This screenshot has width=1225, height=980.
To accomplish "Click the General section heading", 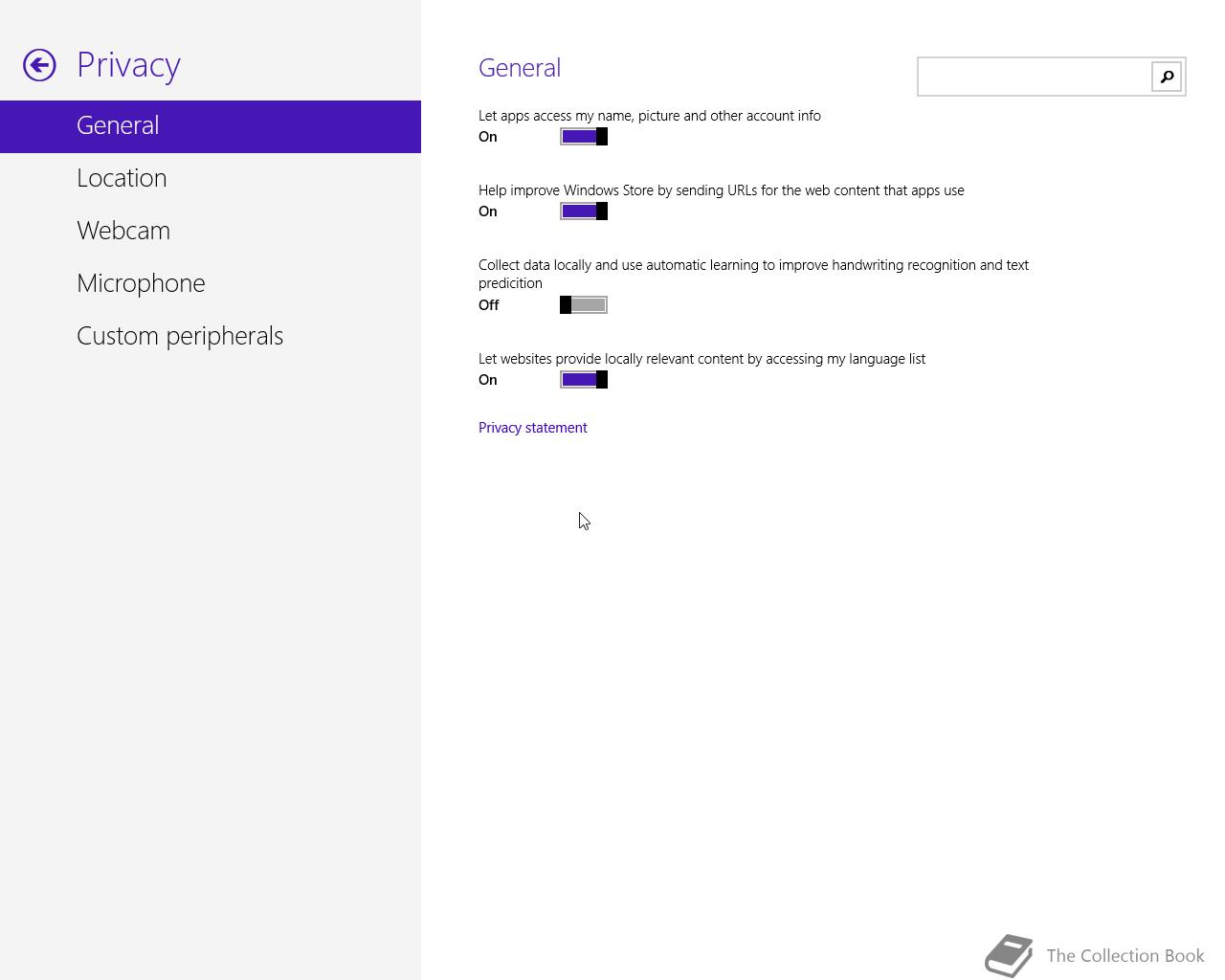I will click(520, 68).
